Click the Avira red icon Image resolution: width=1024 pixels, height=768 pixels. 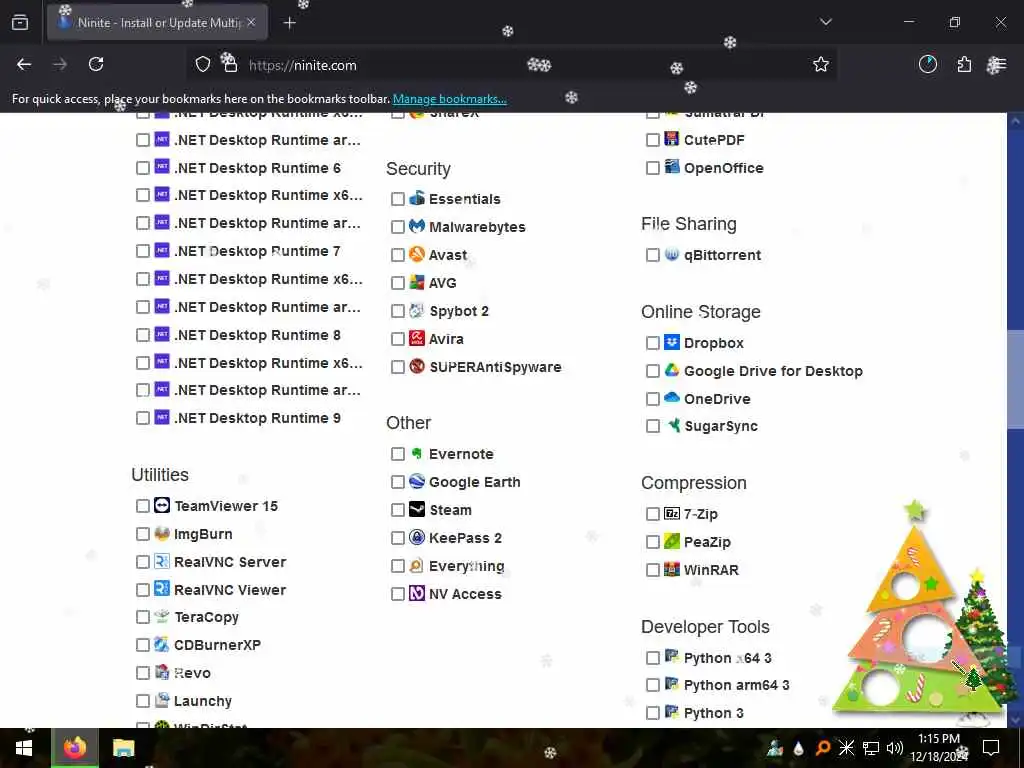pos(417,338)
